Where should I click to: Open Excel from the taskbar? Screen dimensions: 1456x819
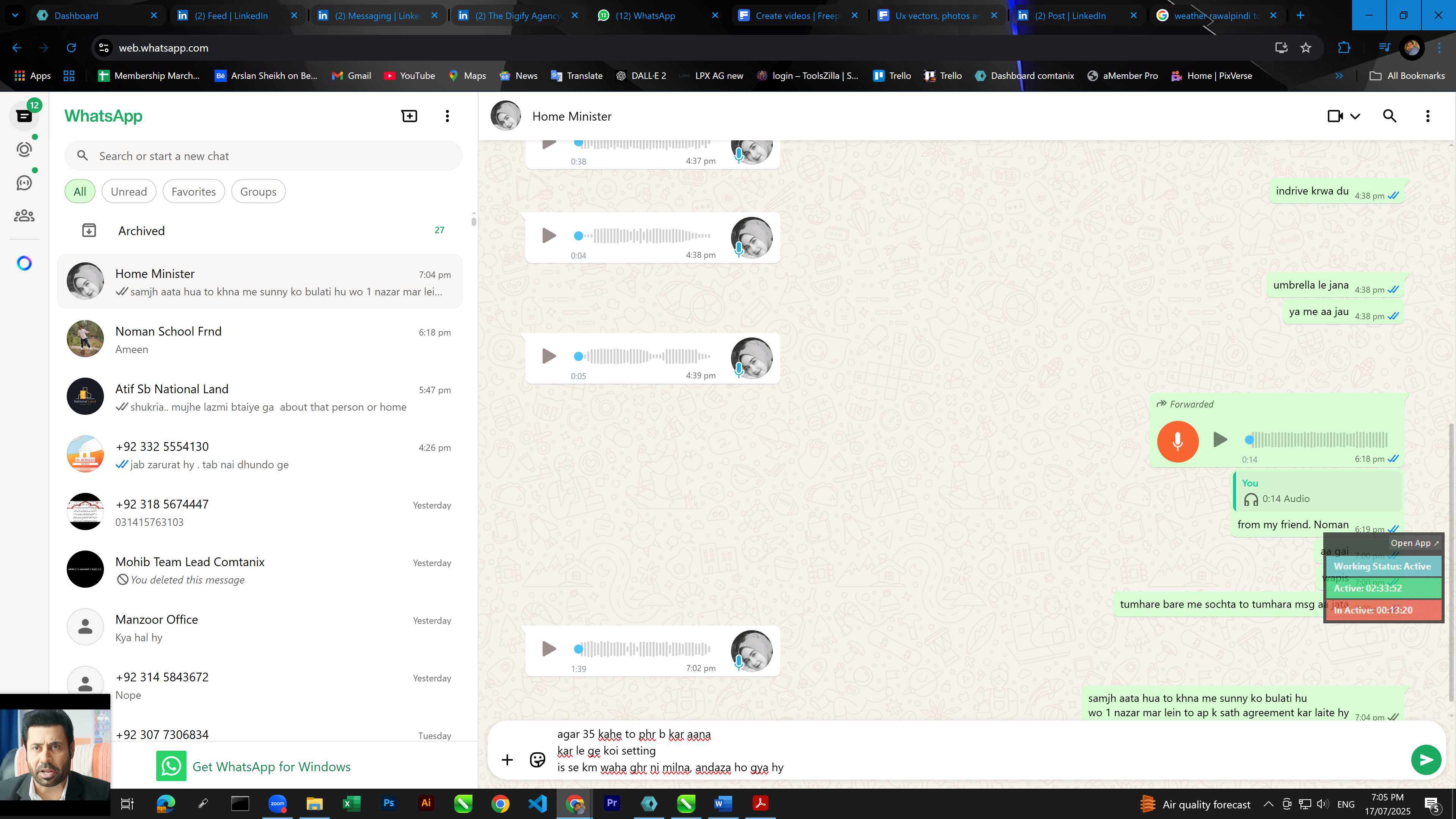351,803
